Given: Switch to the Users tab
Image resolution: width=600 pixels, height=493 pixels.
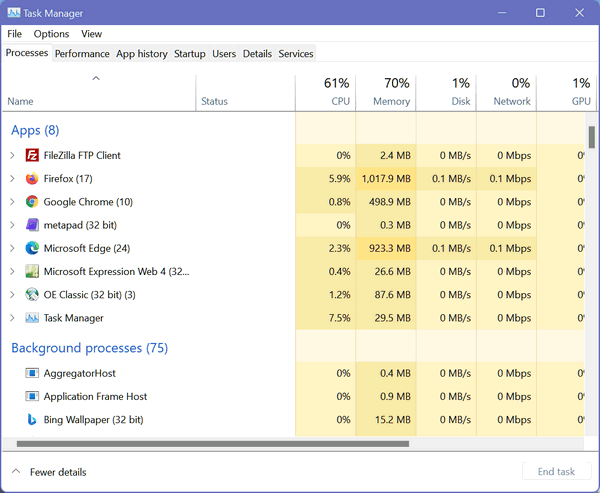Looking at the screenshot, I should click(224, 54).
